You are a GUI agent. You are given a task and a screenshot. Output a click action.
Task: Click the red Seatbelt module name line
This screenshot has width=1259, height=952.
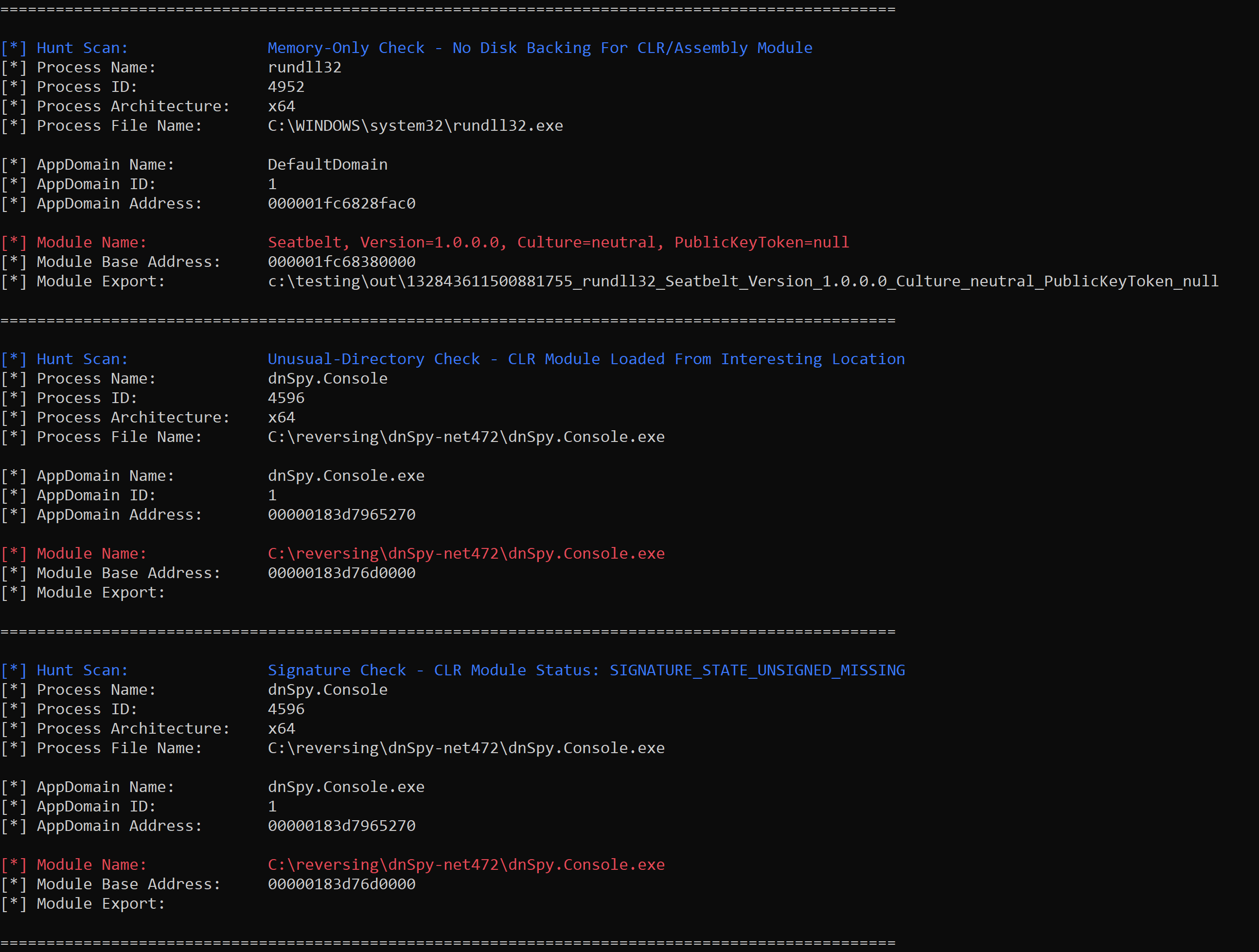(558, 243)
